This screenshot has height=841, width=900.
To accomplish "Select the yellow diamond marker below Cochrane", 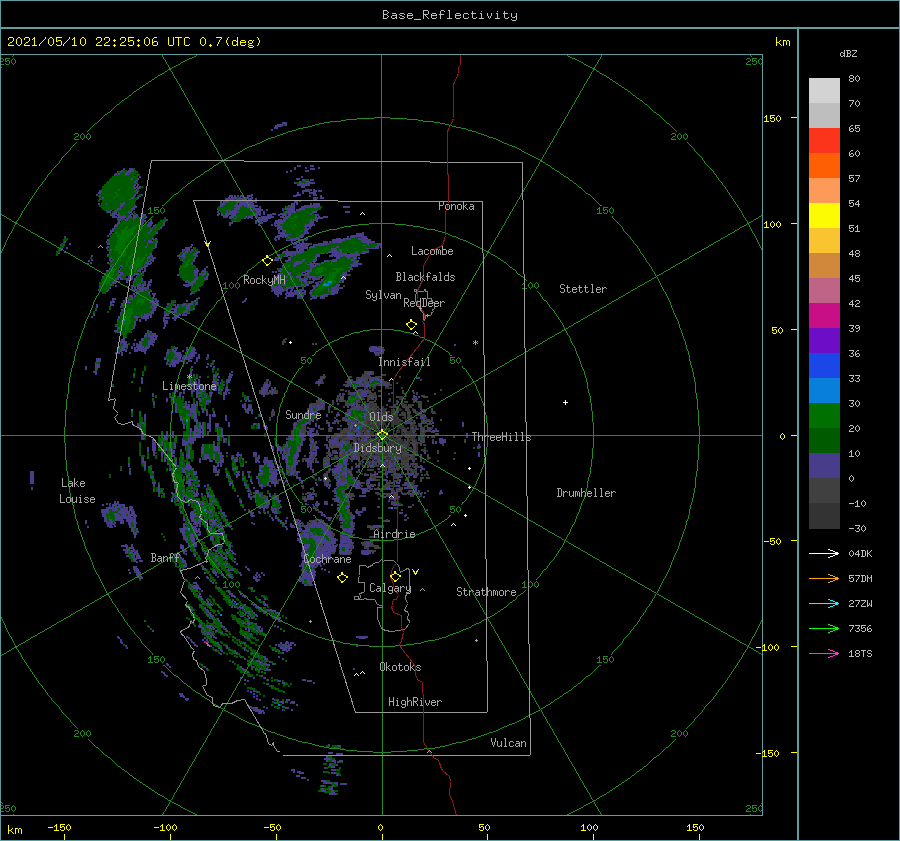I will [x=342, y=578].
